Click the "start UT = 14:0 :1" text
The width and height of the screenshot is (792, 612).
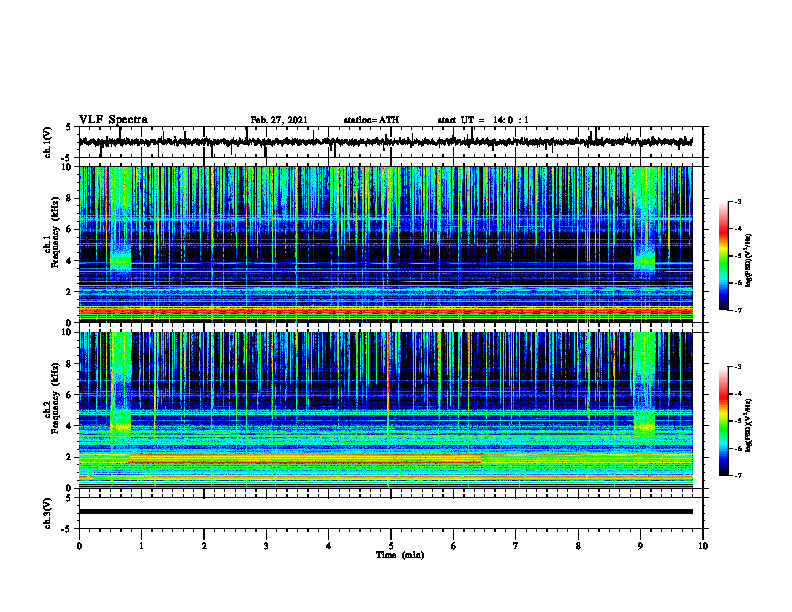pos(483,120)
